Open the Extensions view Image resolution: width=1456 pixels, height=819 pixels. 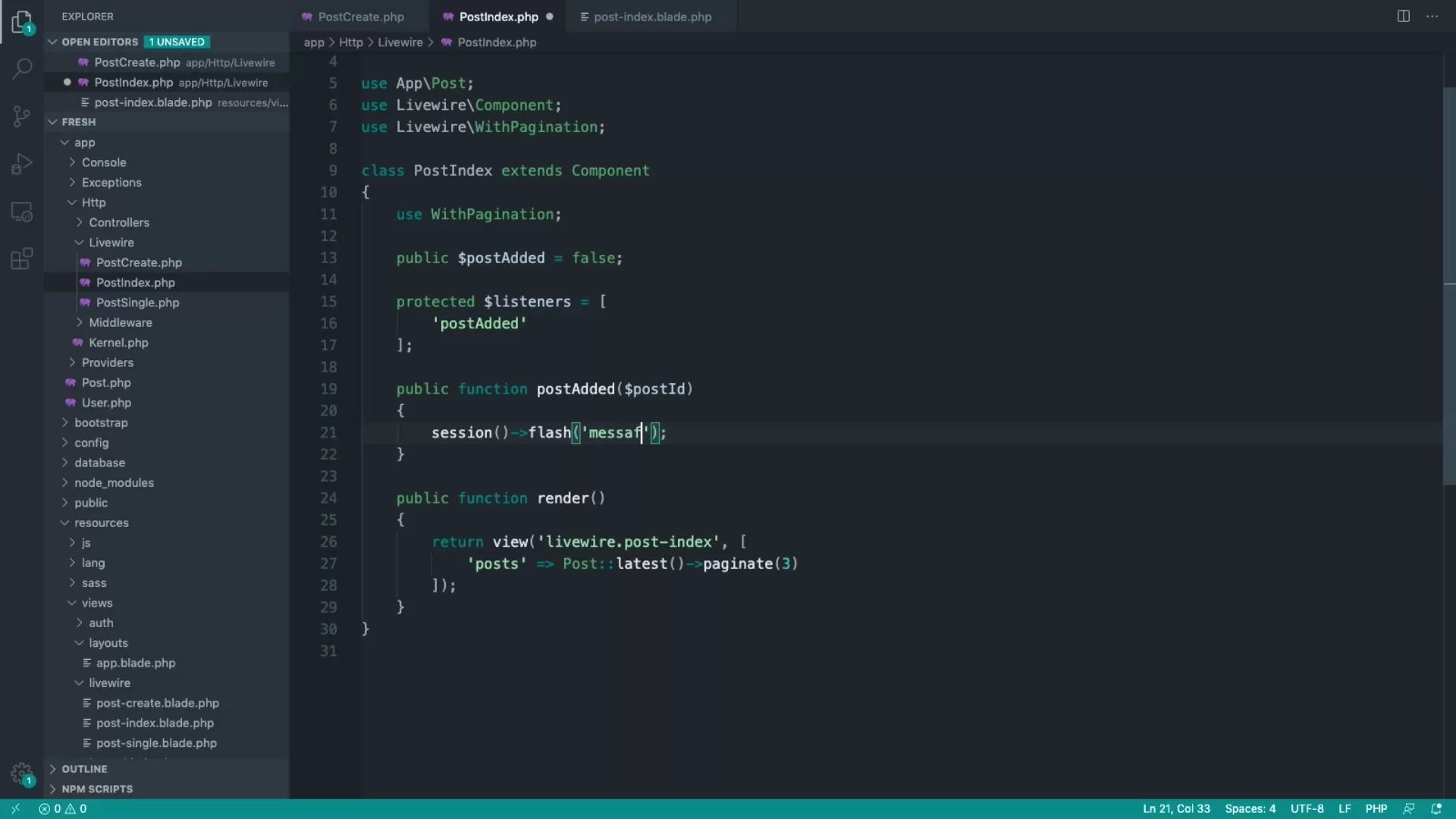click(21, 259)
